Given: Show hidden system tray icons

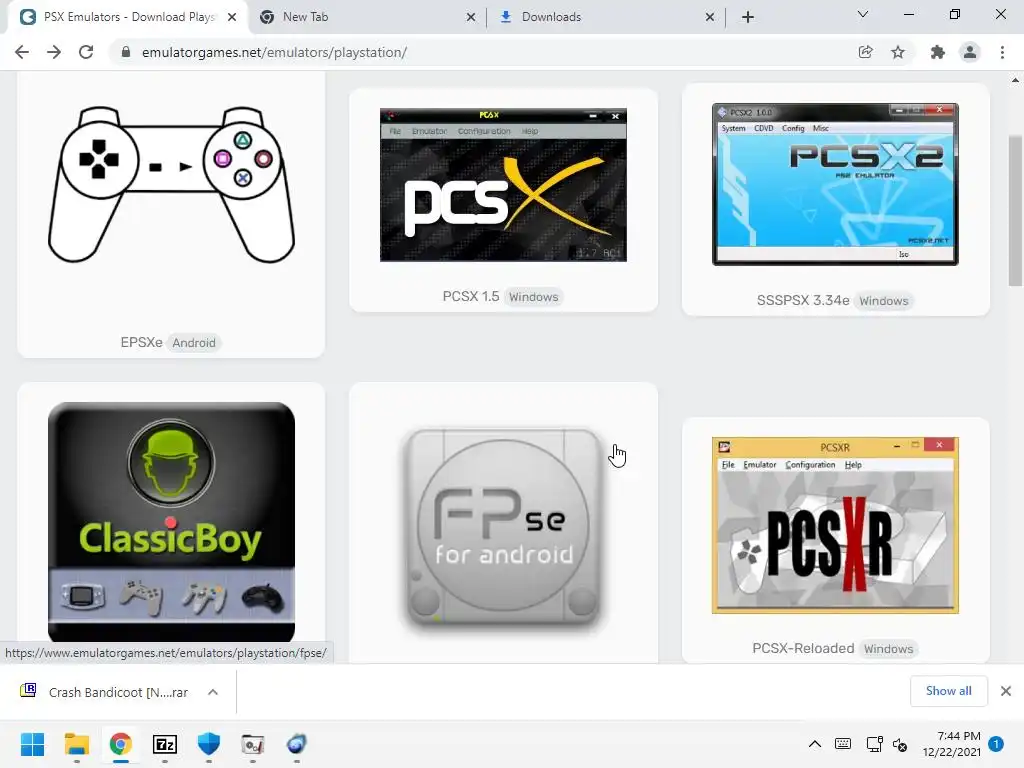Looking at the screenshot, I should coord(815,744).
